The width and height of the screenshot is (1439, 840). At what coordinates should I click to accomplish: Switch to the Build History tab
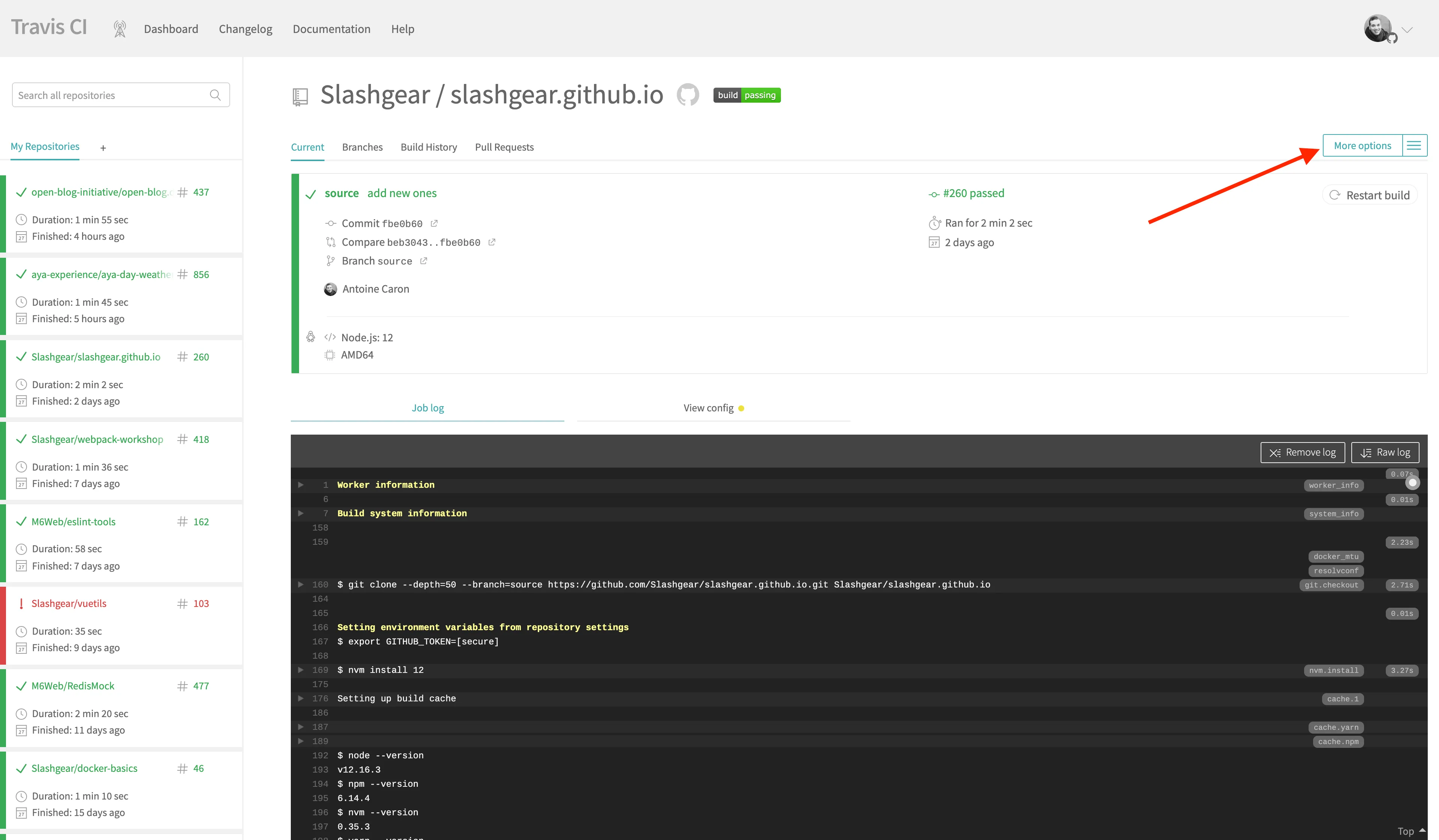428,147
